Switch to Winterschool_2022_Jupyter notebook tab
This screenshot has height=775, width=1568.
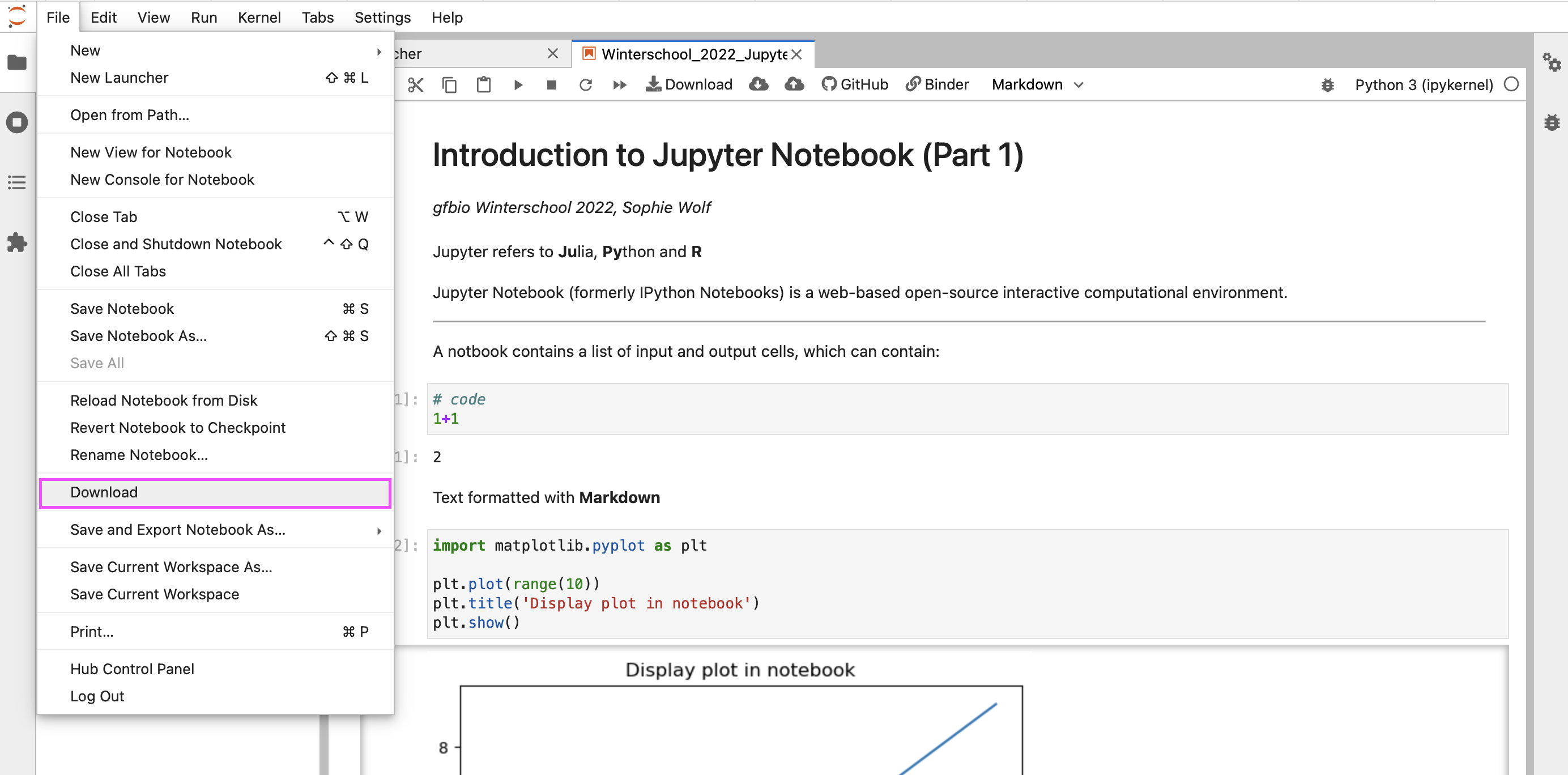coord(693,54)
